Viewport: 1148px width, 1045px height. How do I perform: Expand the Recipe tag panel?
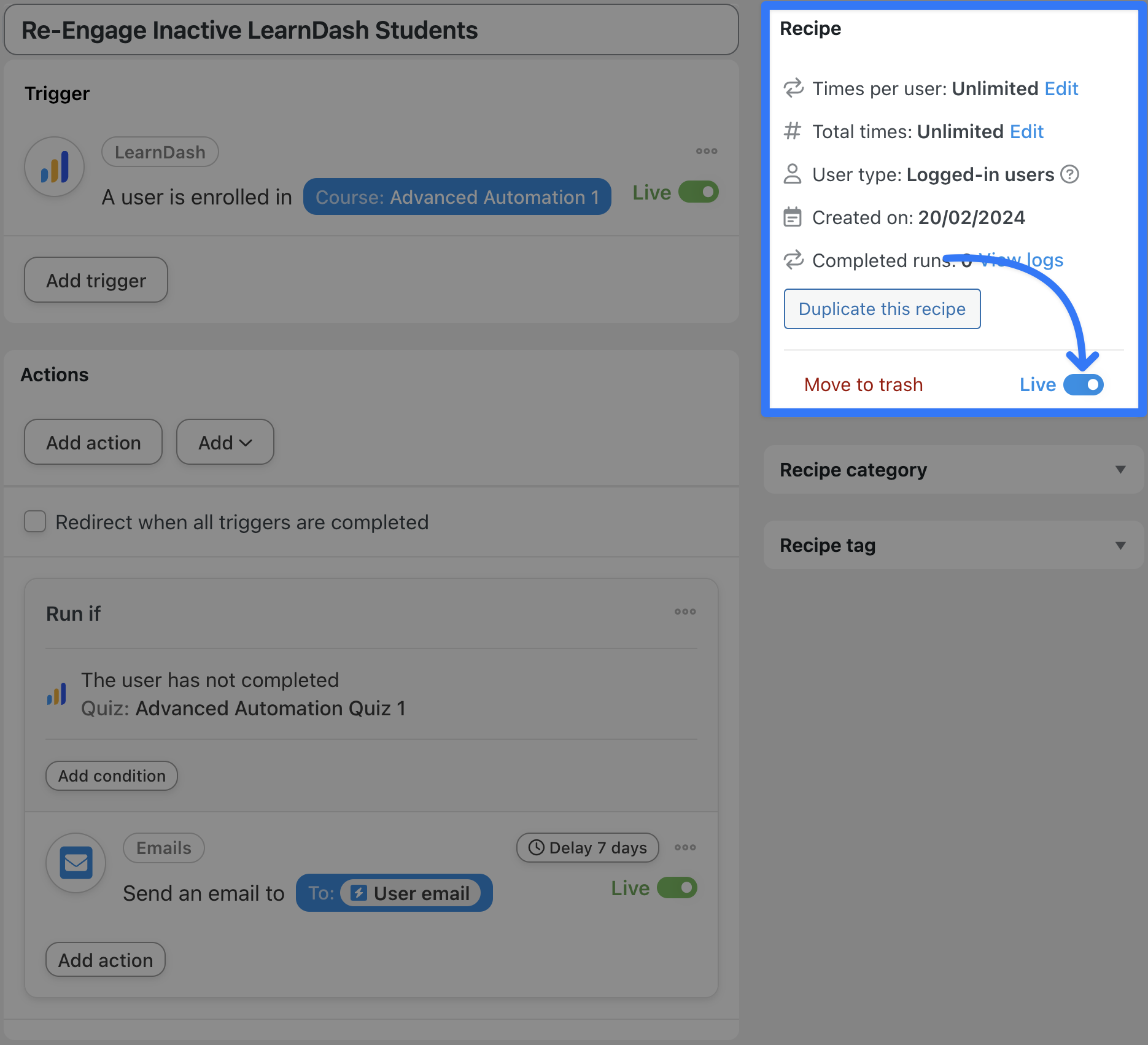(1121, 545)
